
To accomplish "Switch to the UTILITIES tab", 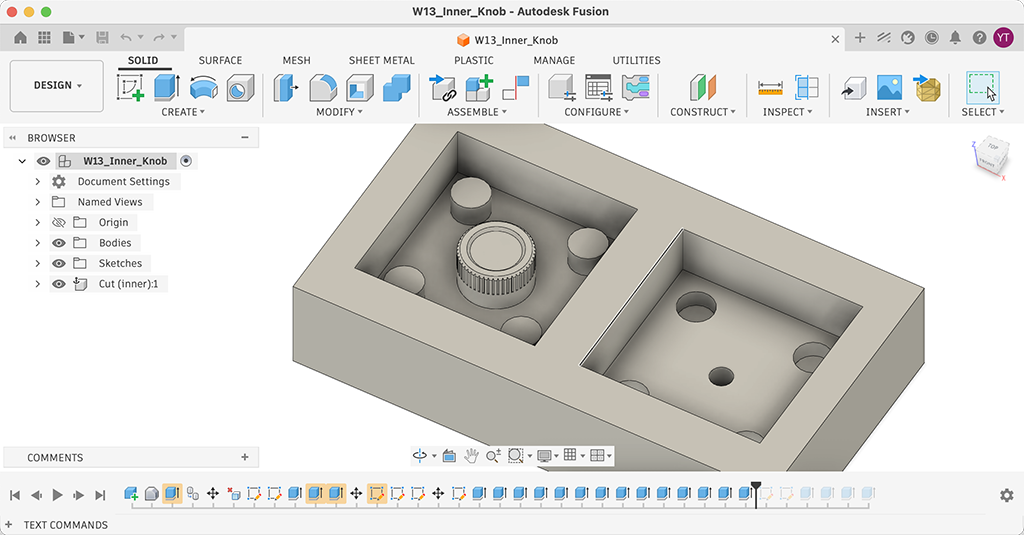I will click(636, 60).
